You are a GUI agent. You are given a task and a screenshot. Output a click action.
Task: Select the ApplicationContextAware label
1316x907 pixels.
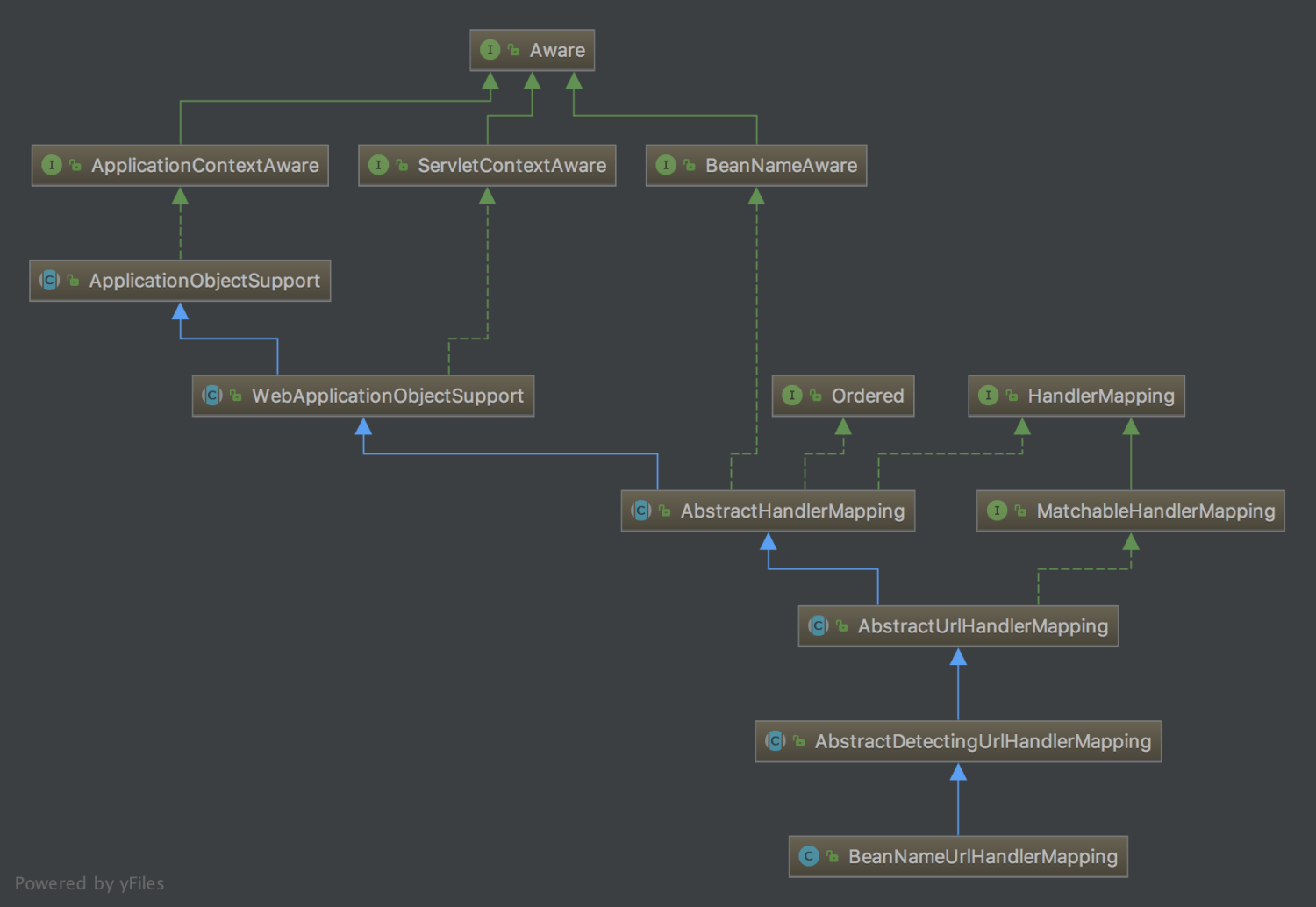205,165
